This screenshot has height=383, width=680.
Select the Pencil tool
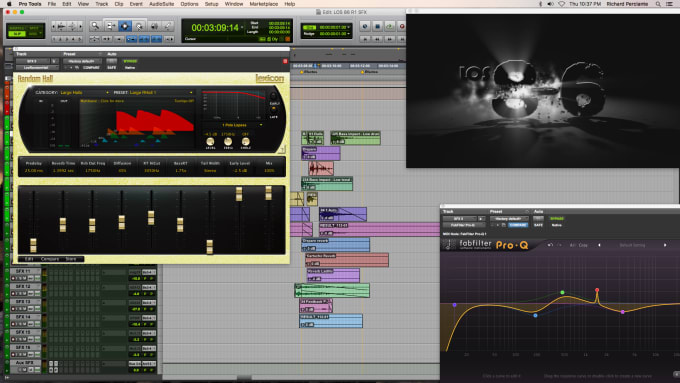pyautogui.click(x=168, y=26)
